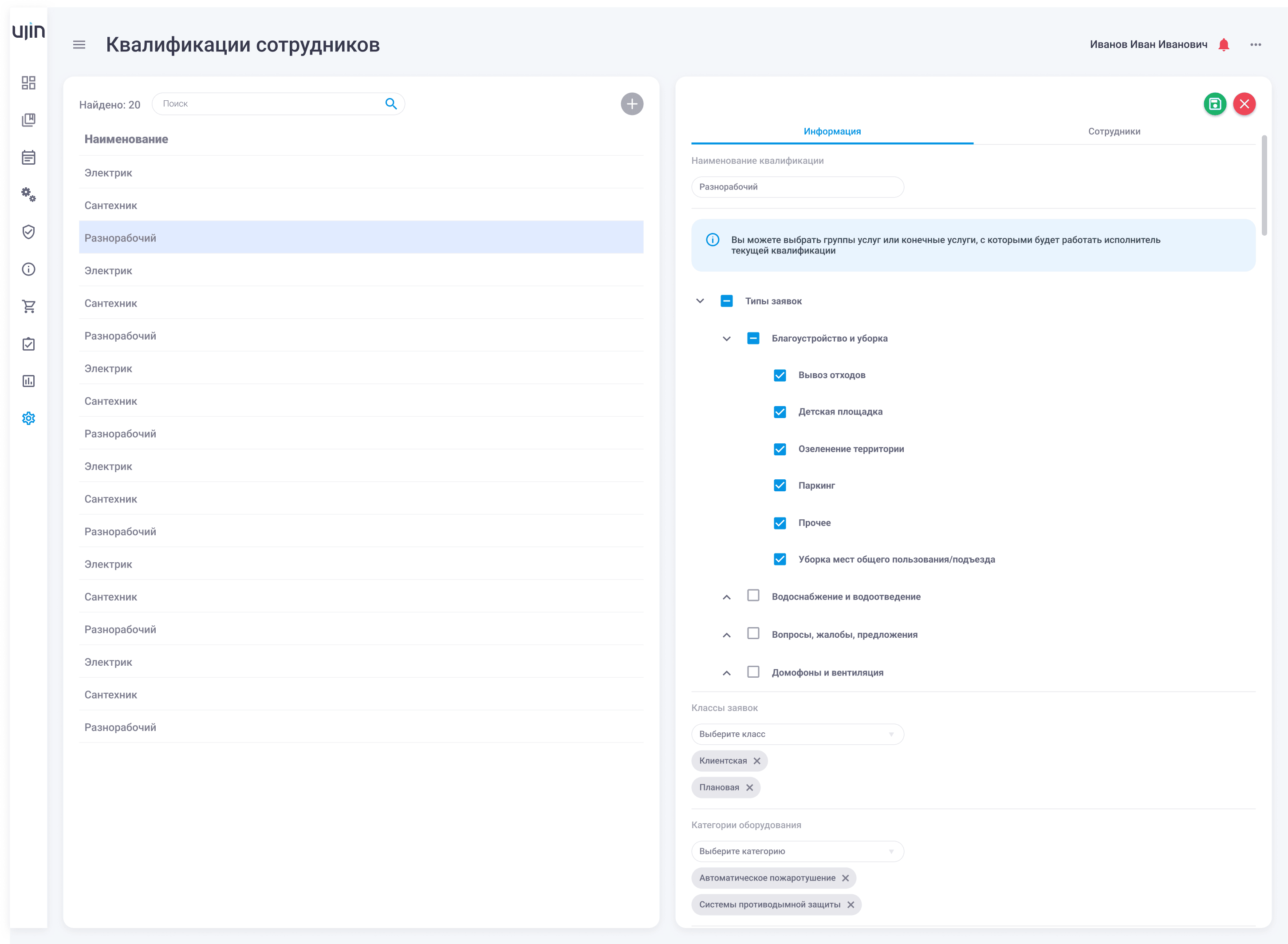Uncheck Уборка мест общего пользования/подъезда

coord(780,559)
